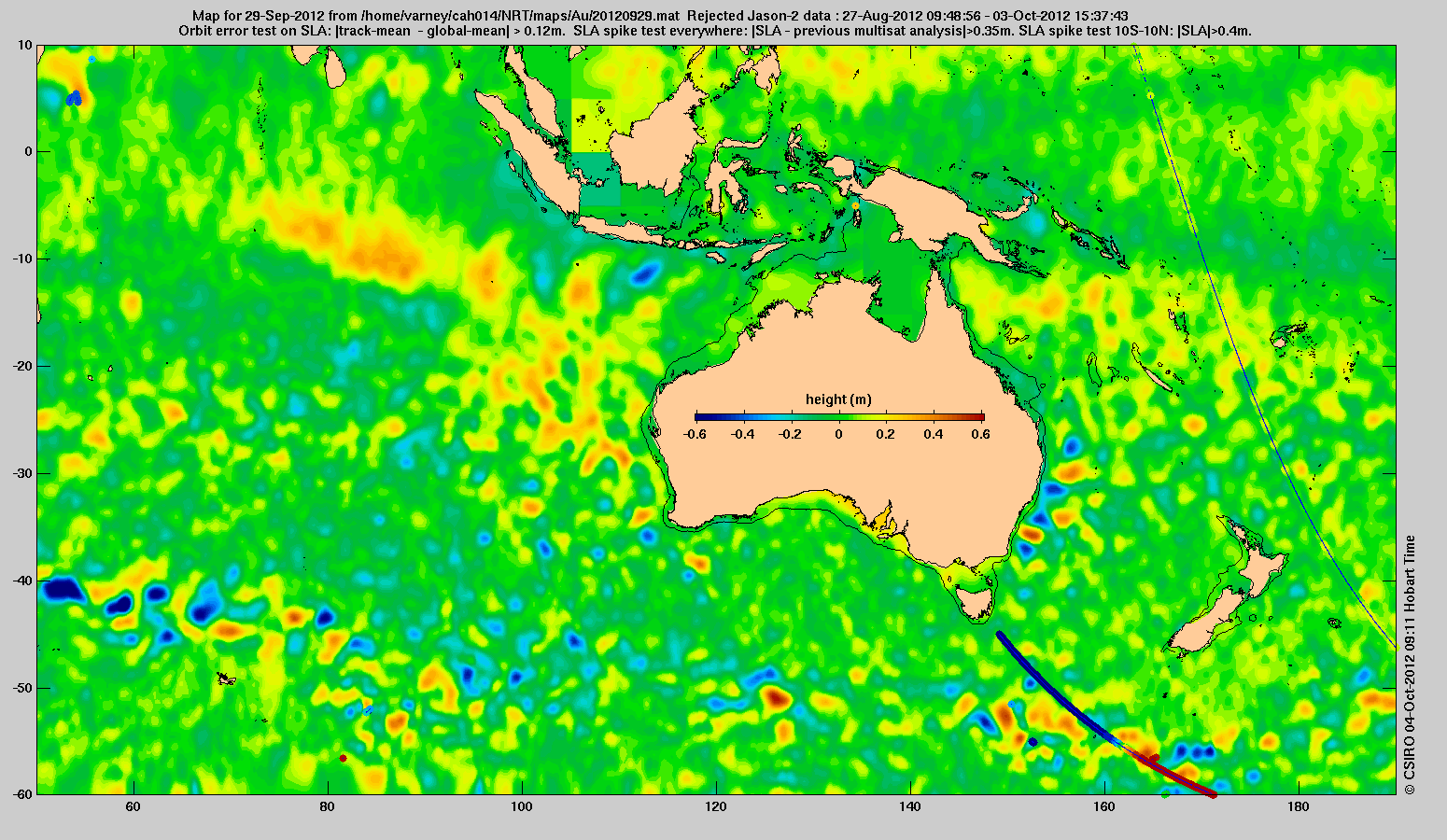
Task: Click the colorbar tick label '0.2'
Action: 888,434
